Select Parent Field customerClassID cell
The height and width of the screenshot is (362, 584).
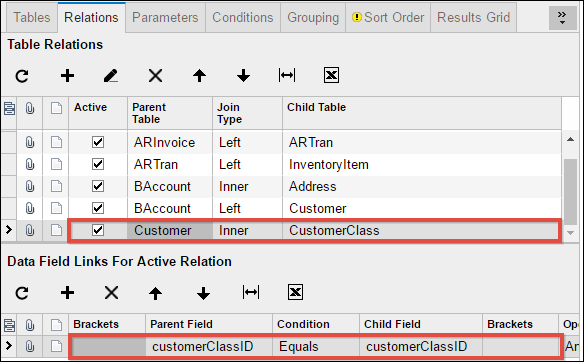(209, 346)
